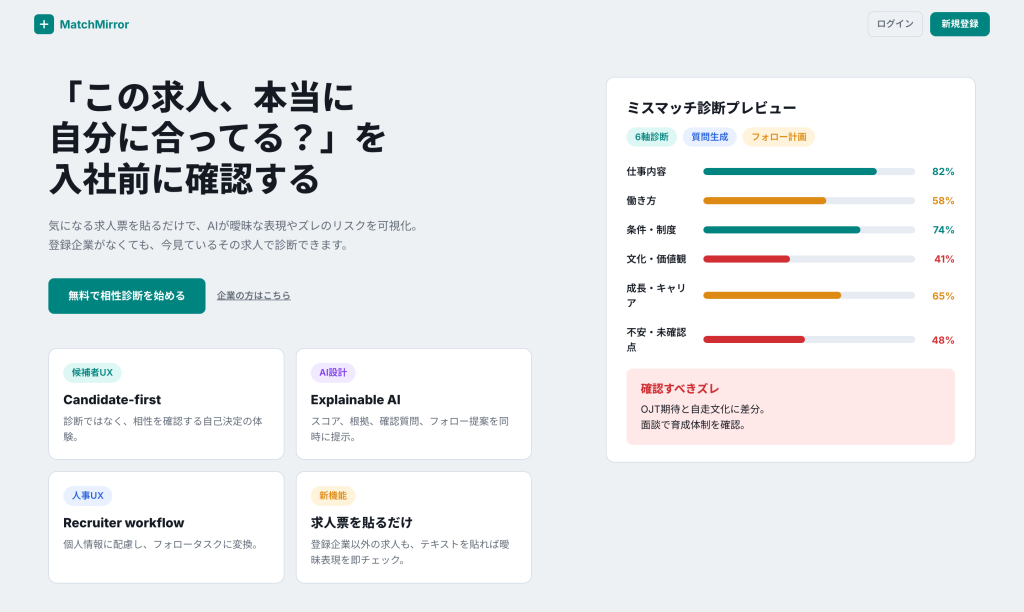The image size is (1024, 612).
Task: Click the MatchMirror brand name
Action: (94, 24)
